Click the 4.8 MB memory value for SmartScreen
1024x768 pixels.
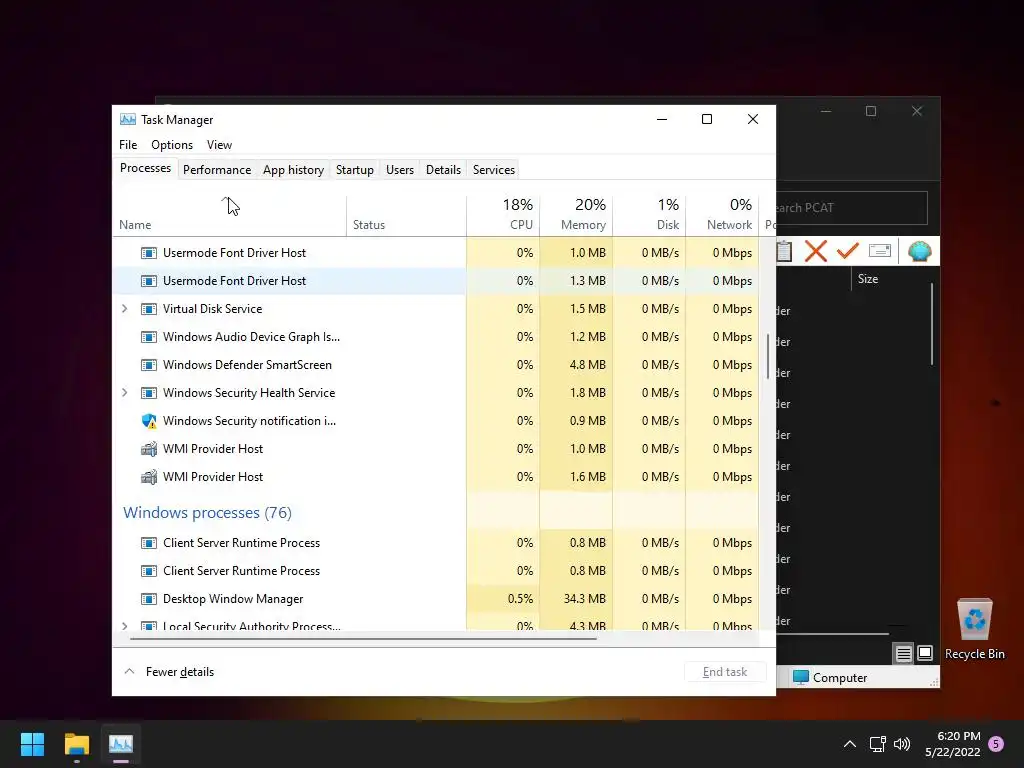point(576,365)
